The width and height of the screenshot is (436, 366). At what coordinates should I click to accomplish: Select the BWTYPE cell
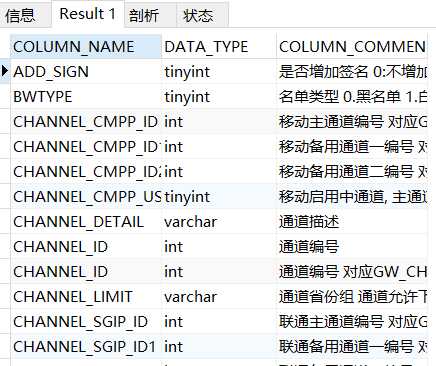(x=86, y=97)
